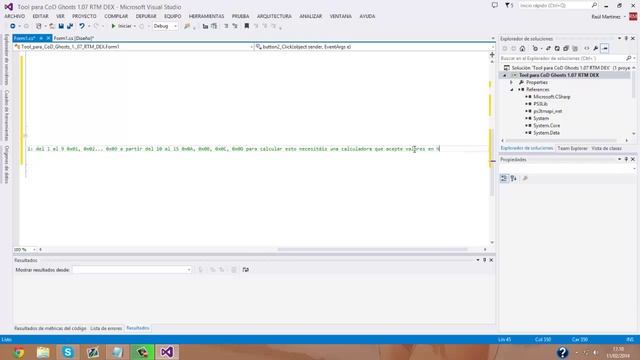Open the ARQUITECTURA menu

[x=274, y=16]
